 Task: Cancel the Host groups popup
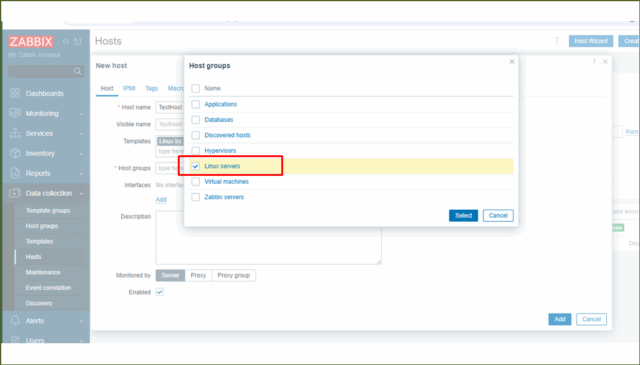[498, 216]
